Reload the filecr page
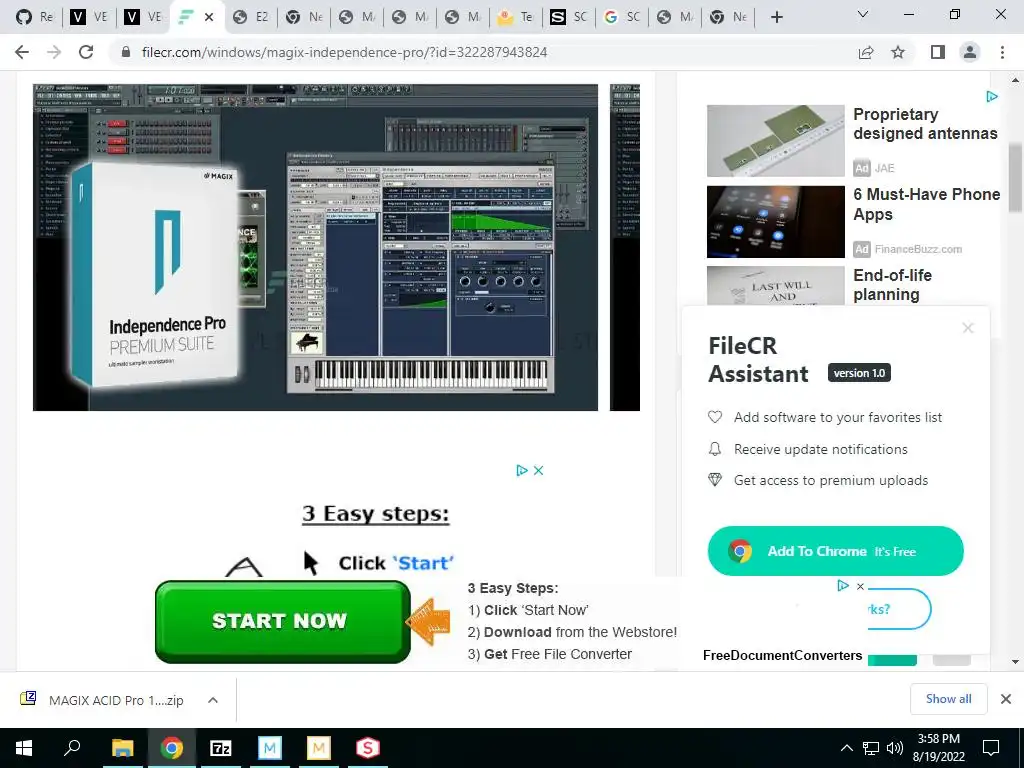 86,52
